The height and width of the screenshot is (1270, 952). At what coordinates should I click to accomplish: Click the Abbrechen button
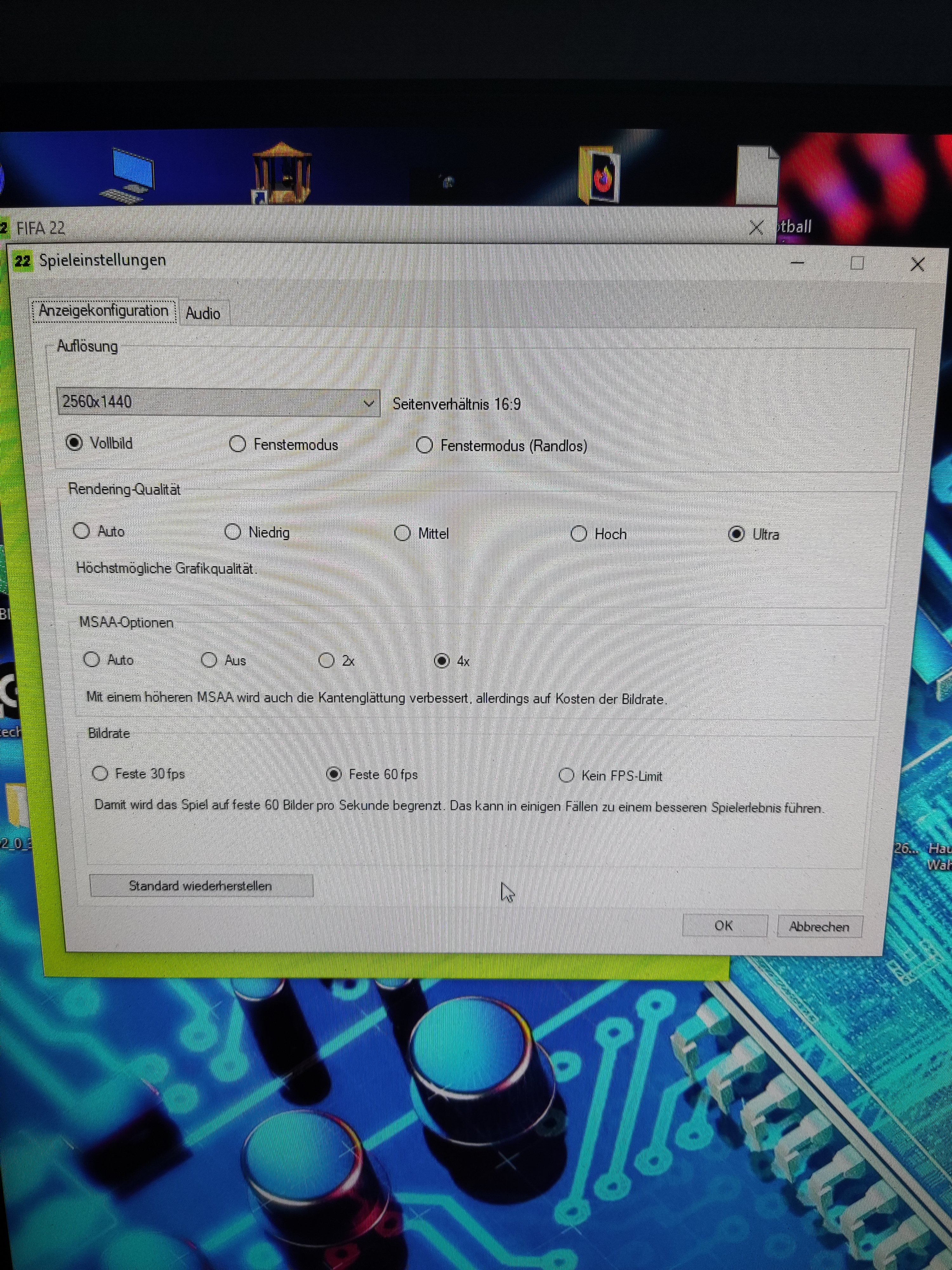pyautogui.click(x=819, y=927)
